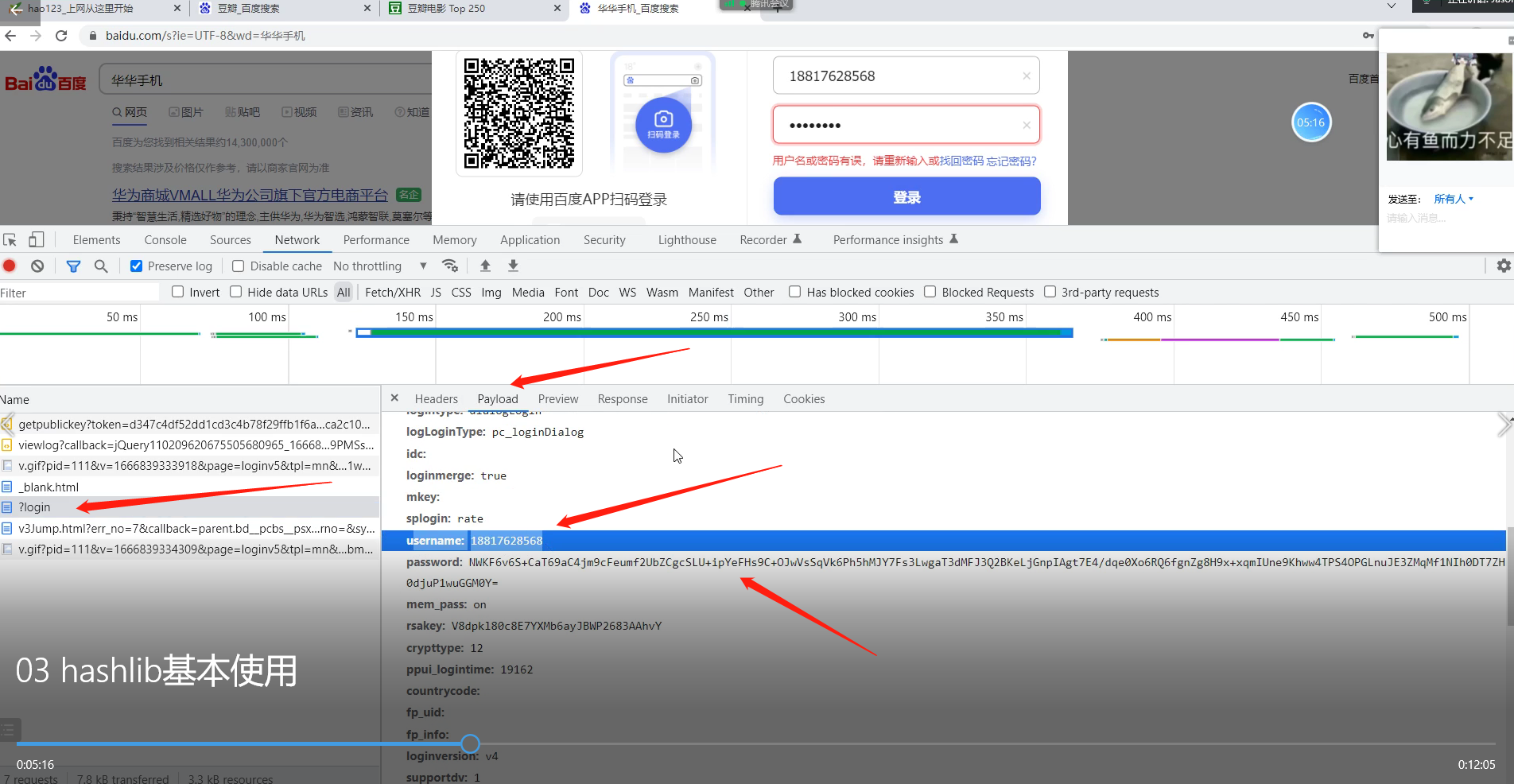Click the blue 登录 login button
Image resolution: width=1514 pixels, height=784 pixels.
point(906,196)
